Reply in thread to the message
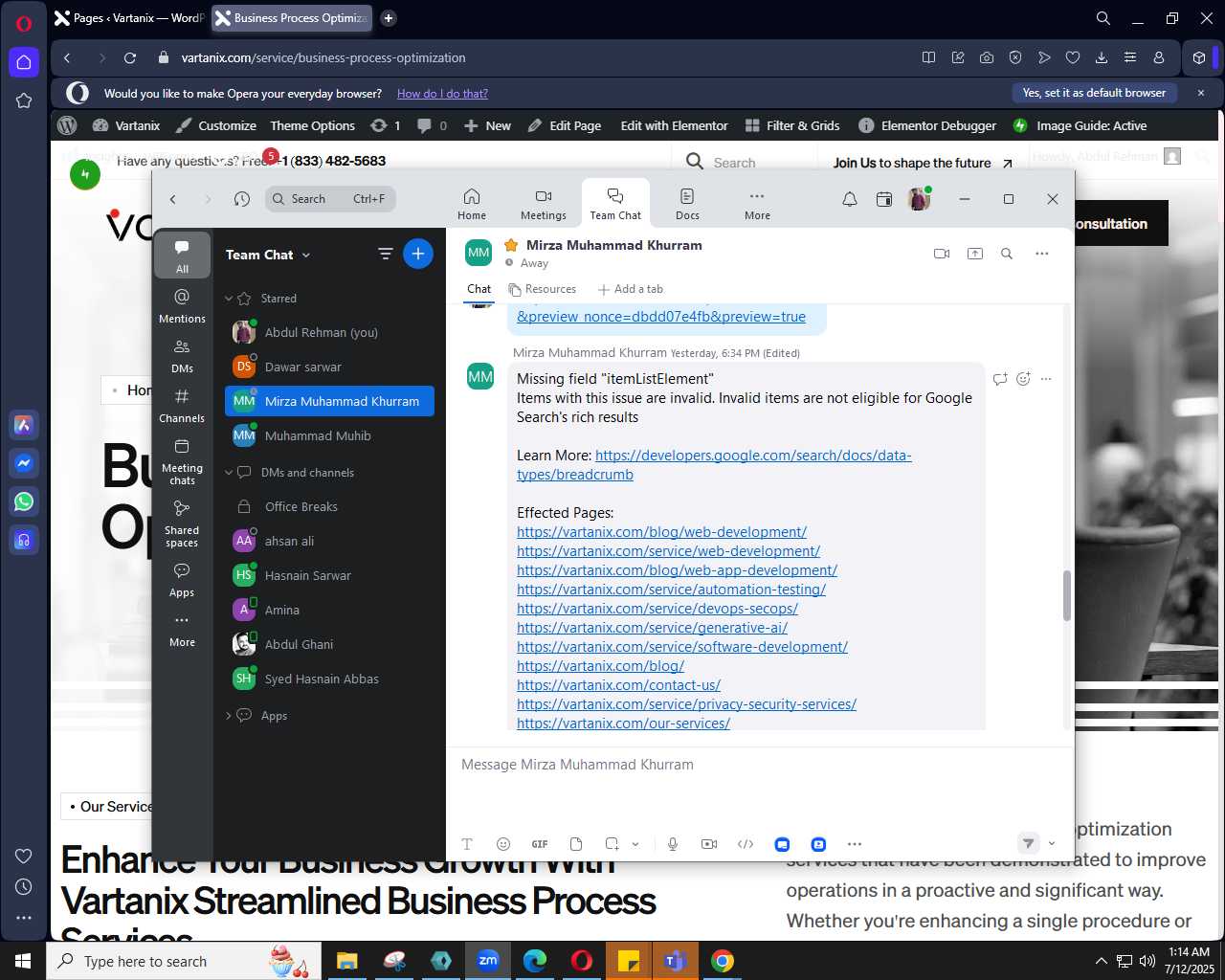 (x=1000, y=379)
